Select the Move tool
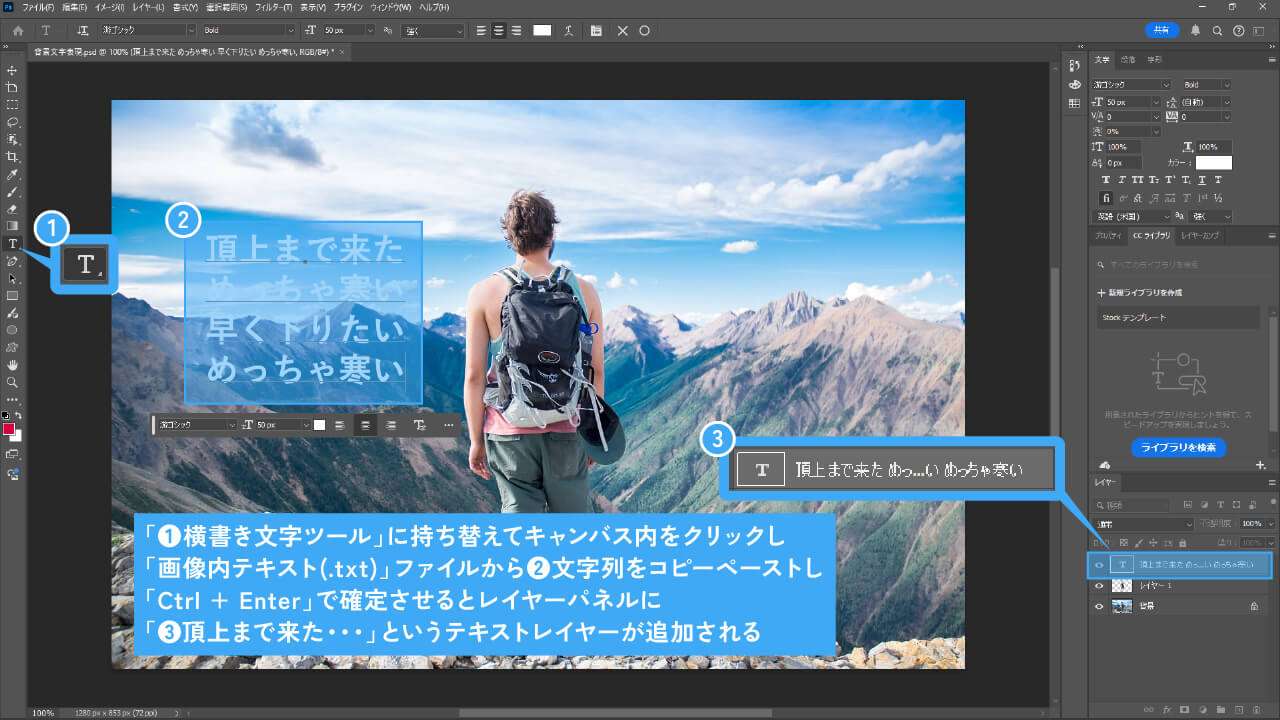The height and width of the screenshot is (720, 1280). pyautogui.click(x=12, y=70)
